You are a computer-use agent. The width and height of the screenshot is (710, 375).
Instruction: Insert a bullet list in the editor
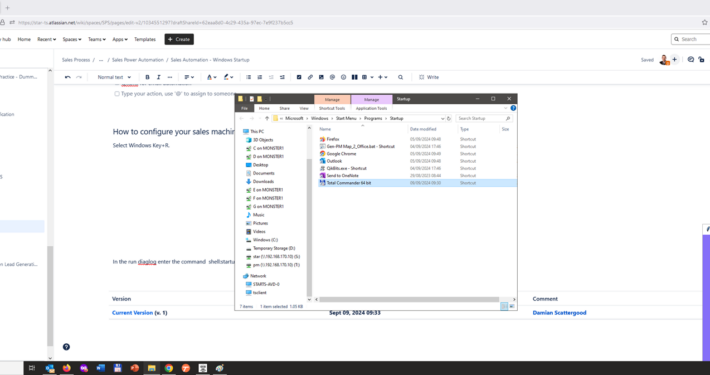(249, 77)
